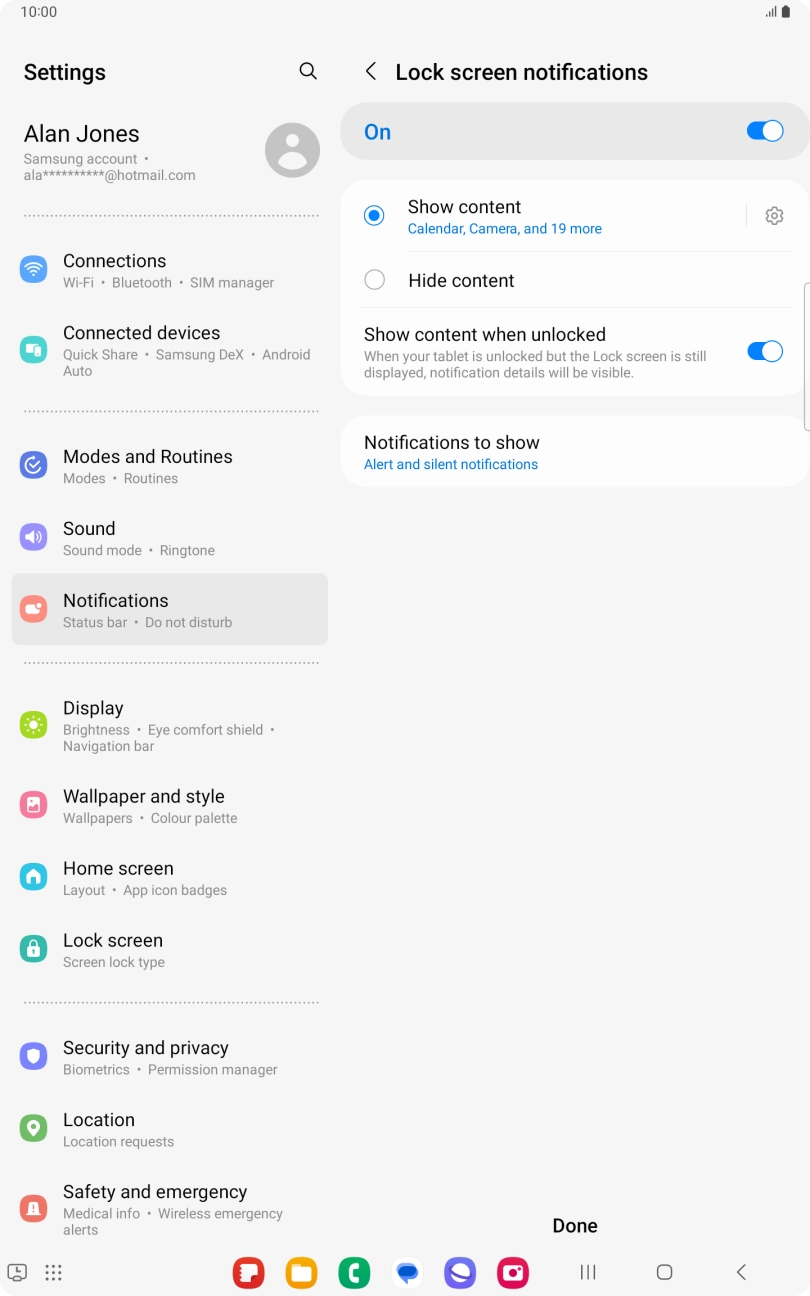Open the Settings search magnifier icon
This screenshot has height=1296, width=810.
(308, 71)
